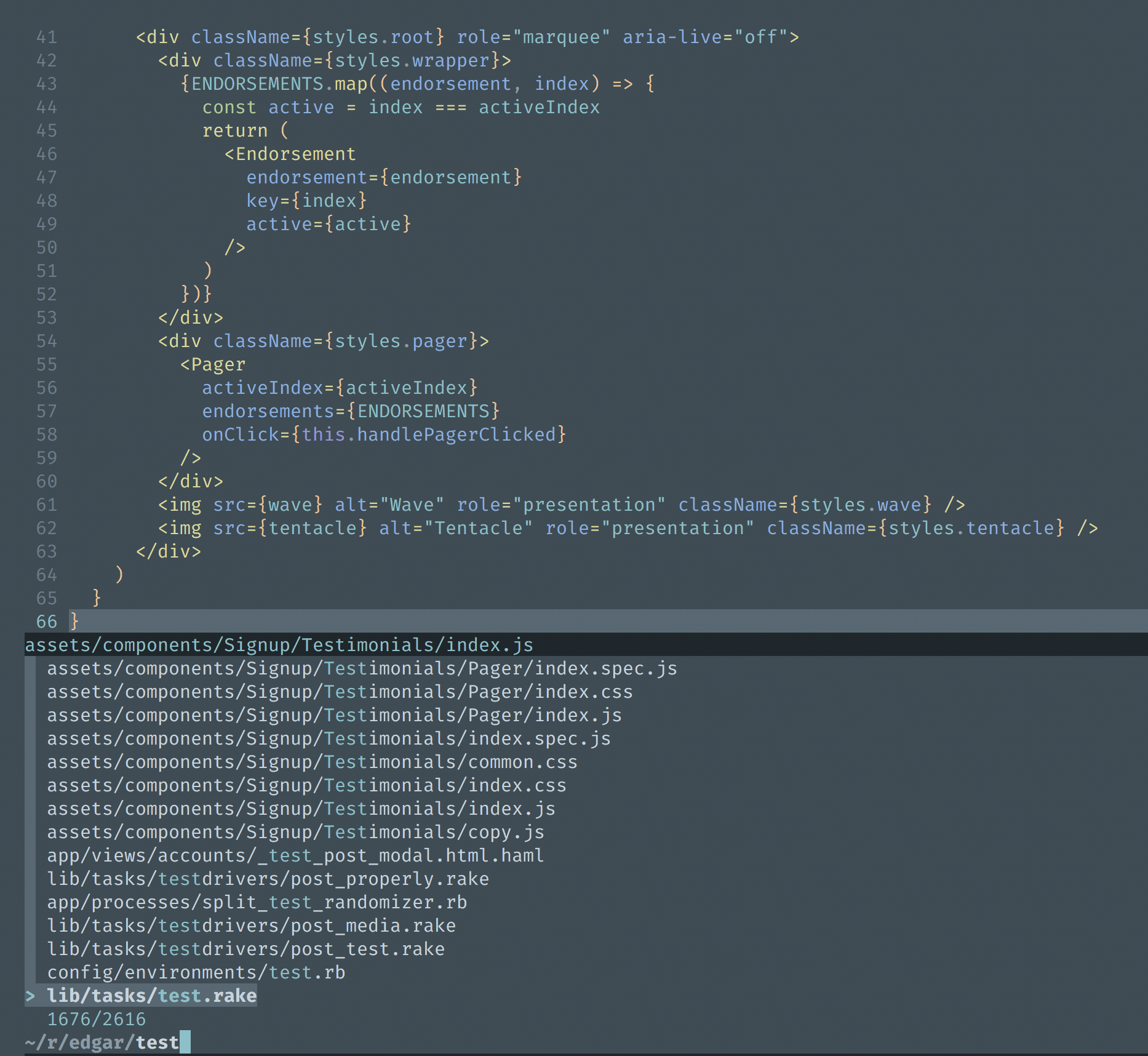The width and height of the screenshot is (1148, 1056).
Task: Select the lib/tasks/test.rake entry
Action: pyautogui.click(x=151, y=995)
